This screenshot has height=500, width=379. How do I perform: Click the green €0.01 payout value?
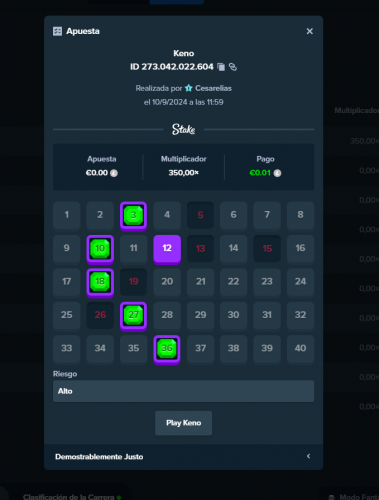(260, 173)
